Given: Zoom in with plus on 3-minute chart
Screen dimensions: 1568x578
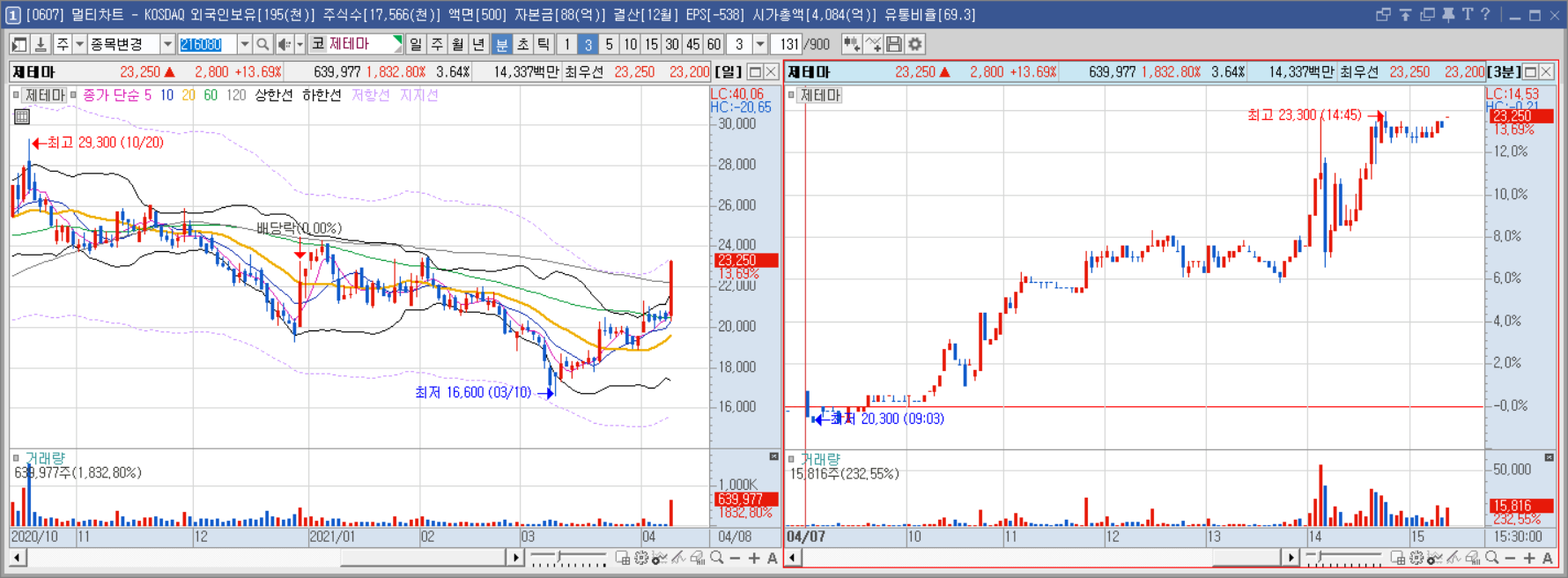Looking at the screenshot, I should pyautogui.click(x=1529, y=558).
